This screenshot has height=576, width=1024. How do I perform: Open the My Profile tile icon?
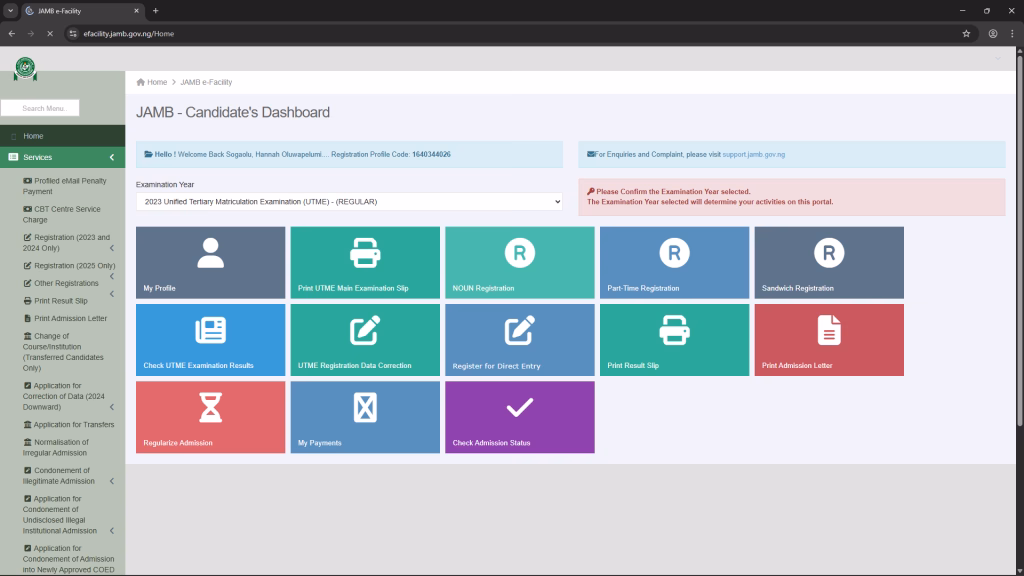pyautogui.click(x=210, y=253)
